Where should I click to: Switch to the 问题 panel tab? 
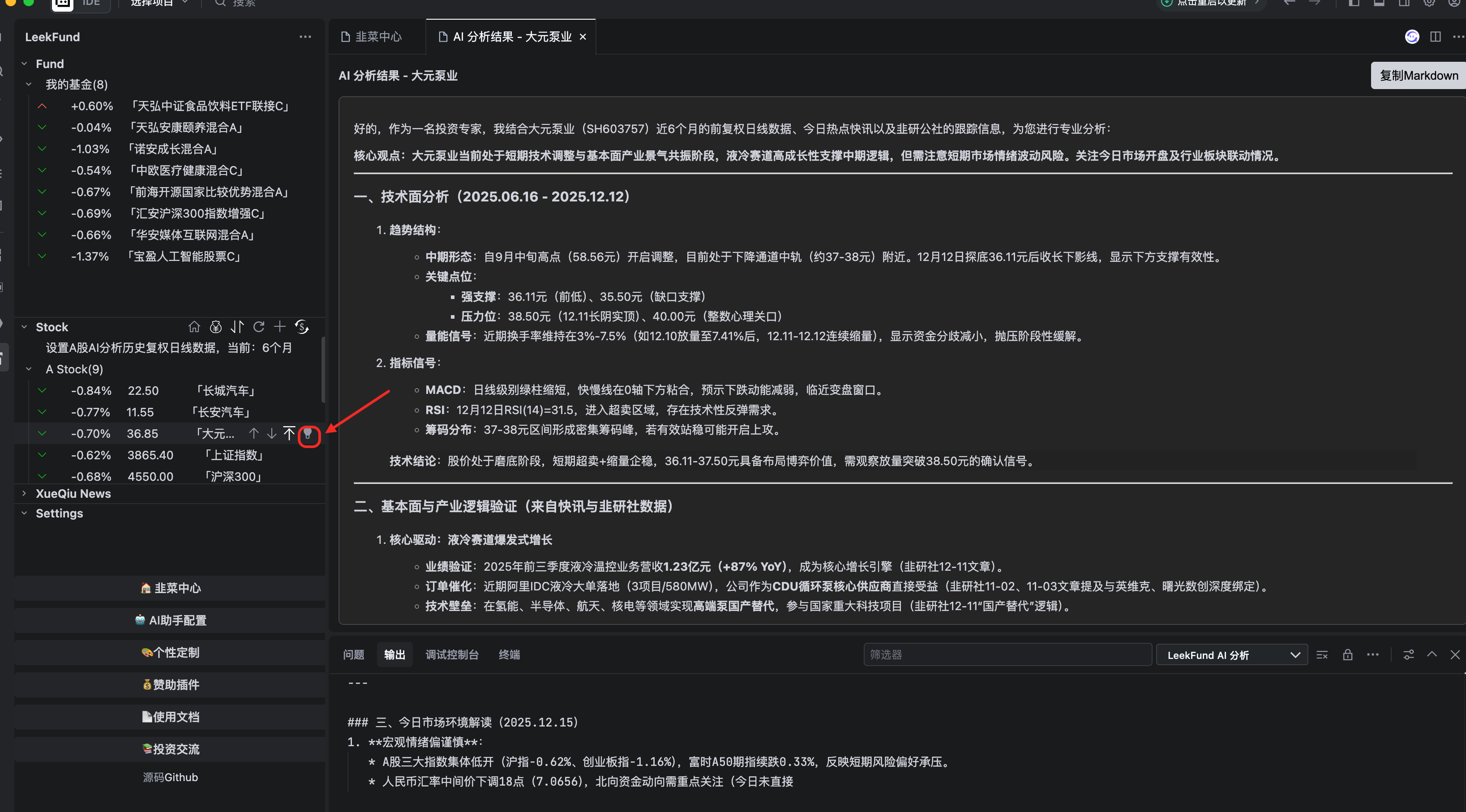[353, 655]
